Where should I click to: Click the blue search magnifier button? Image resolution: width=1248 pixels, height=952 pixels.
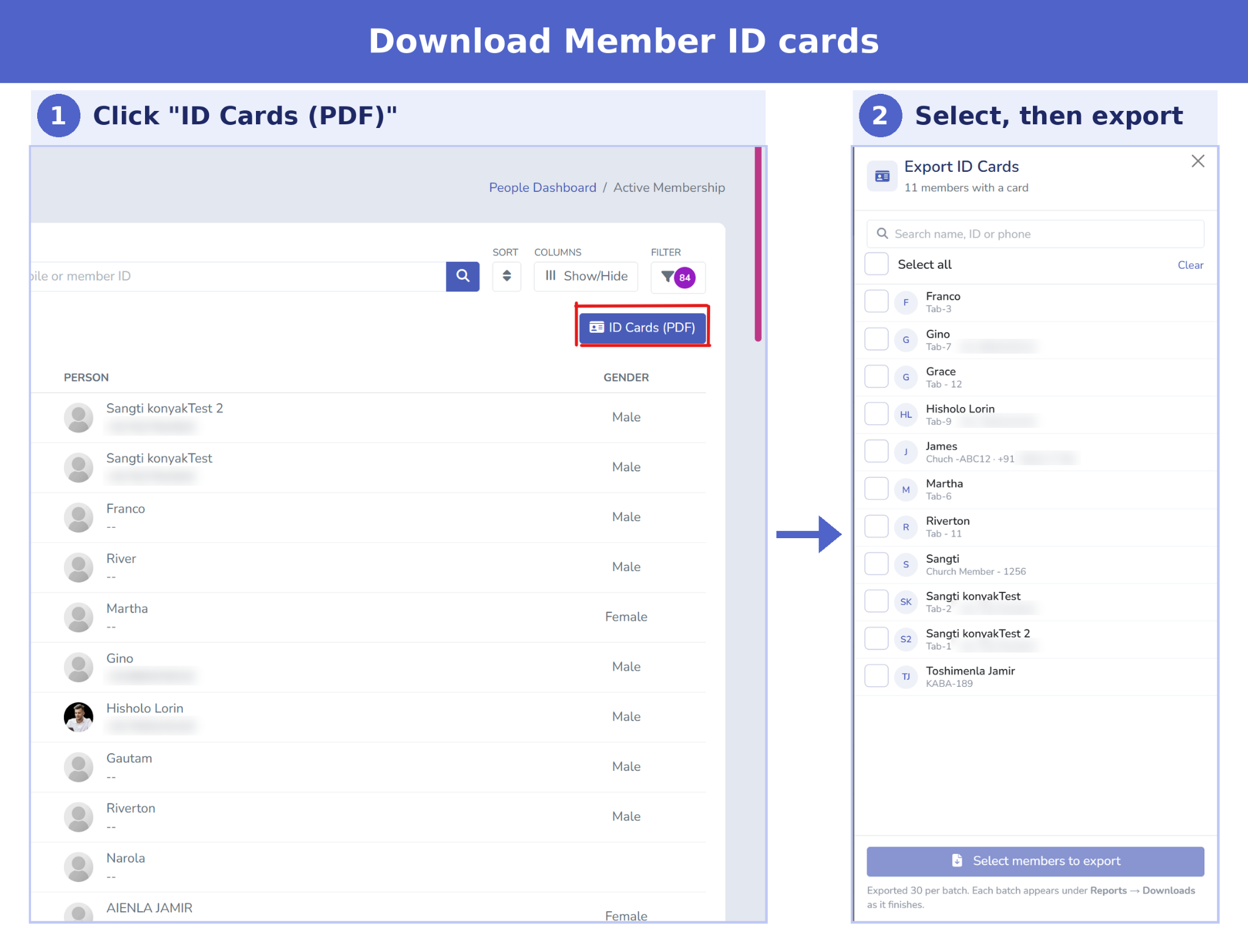463,276
